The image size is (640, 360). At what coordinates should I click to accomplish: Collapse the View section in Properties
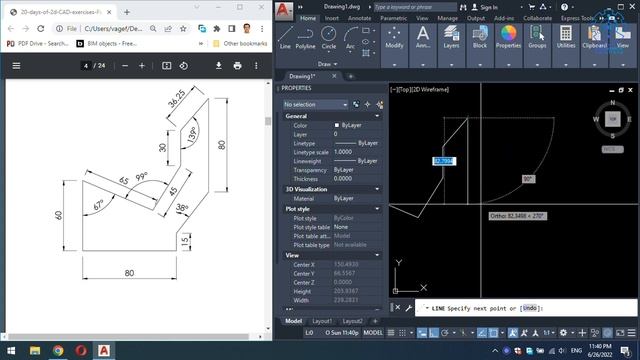(377, 256)
